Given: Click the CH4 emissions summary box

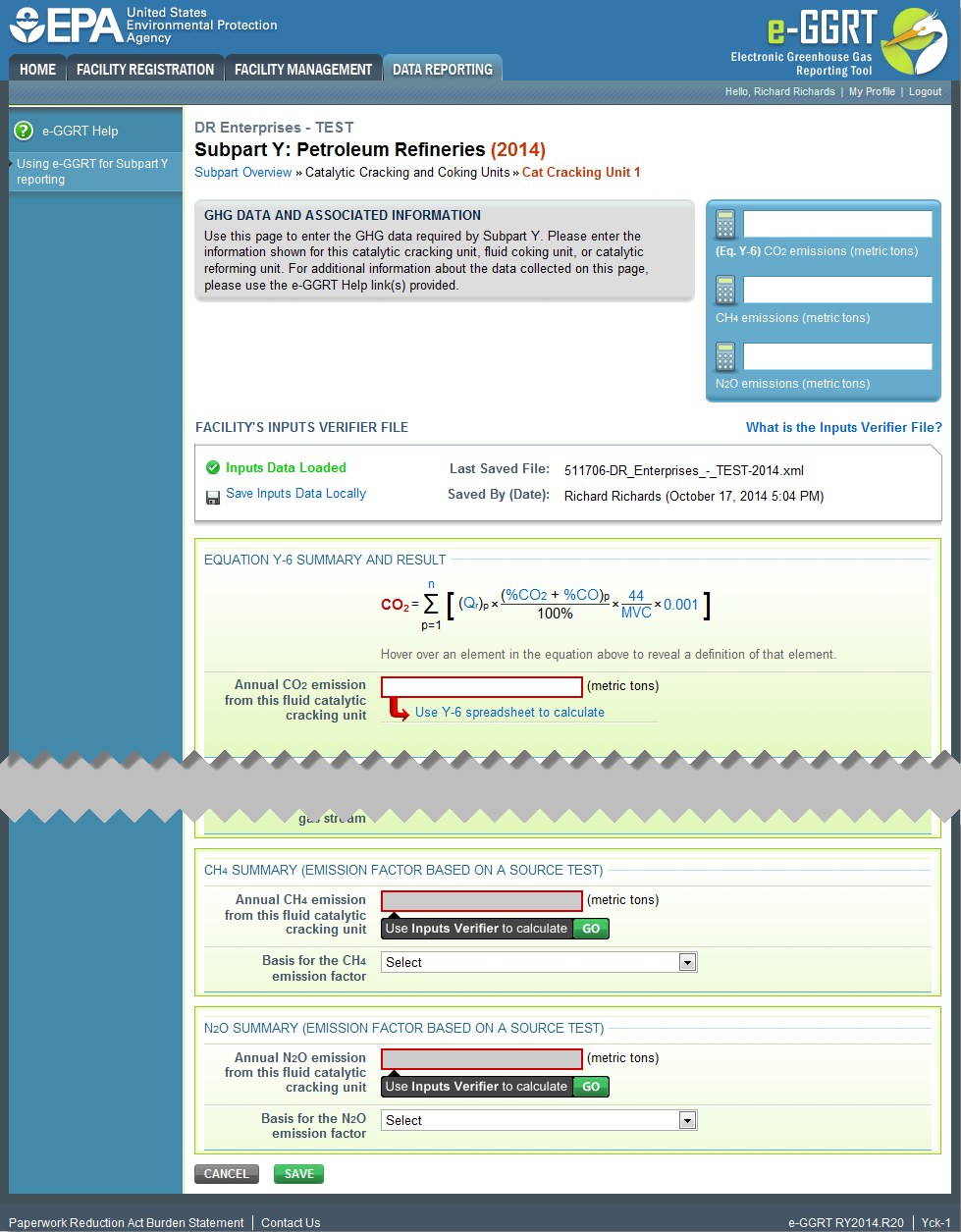Looking at the screenshot, I should [x=837, y=291].
